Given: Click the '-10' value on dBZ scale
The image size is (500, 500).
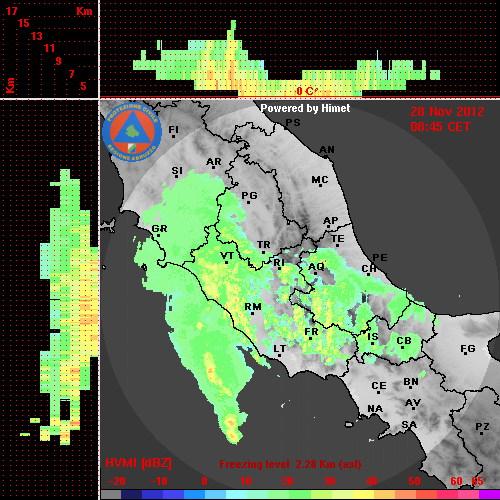Looking at the screenshot, I should pos(159,481).
